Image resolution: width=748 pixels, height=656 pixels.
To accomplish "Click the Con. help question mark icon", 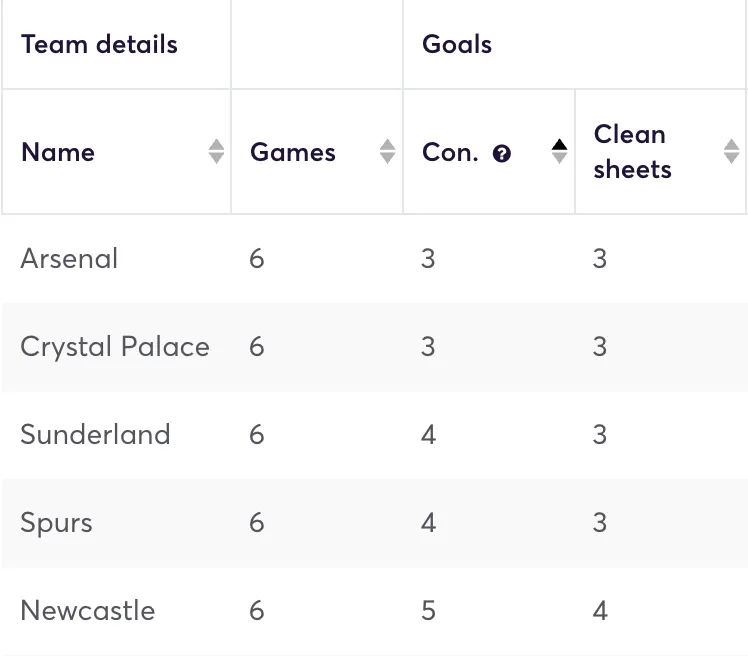I will [x=502, y=153].
